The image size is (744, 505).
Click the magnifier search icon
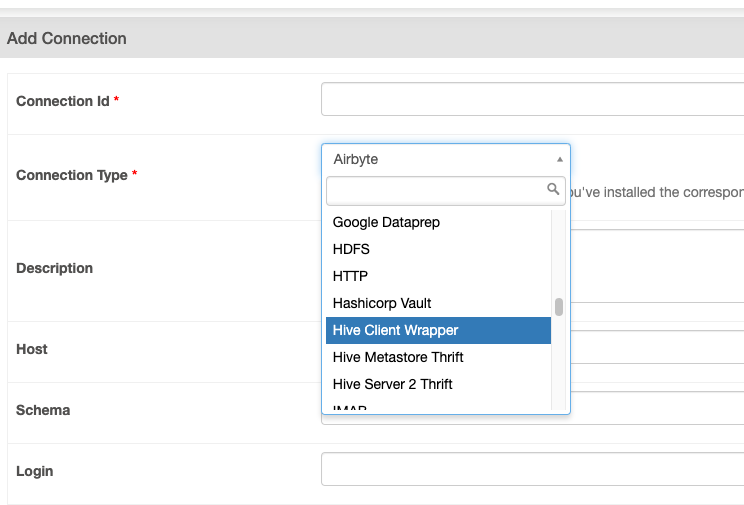click(553, 189)
